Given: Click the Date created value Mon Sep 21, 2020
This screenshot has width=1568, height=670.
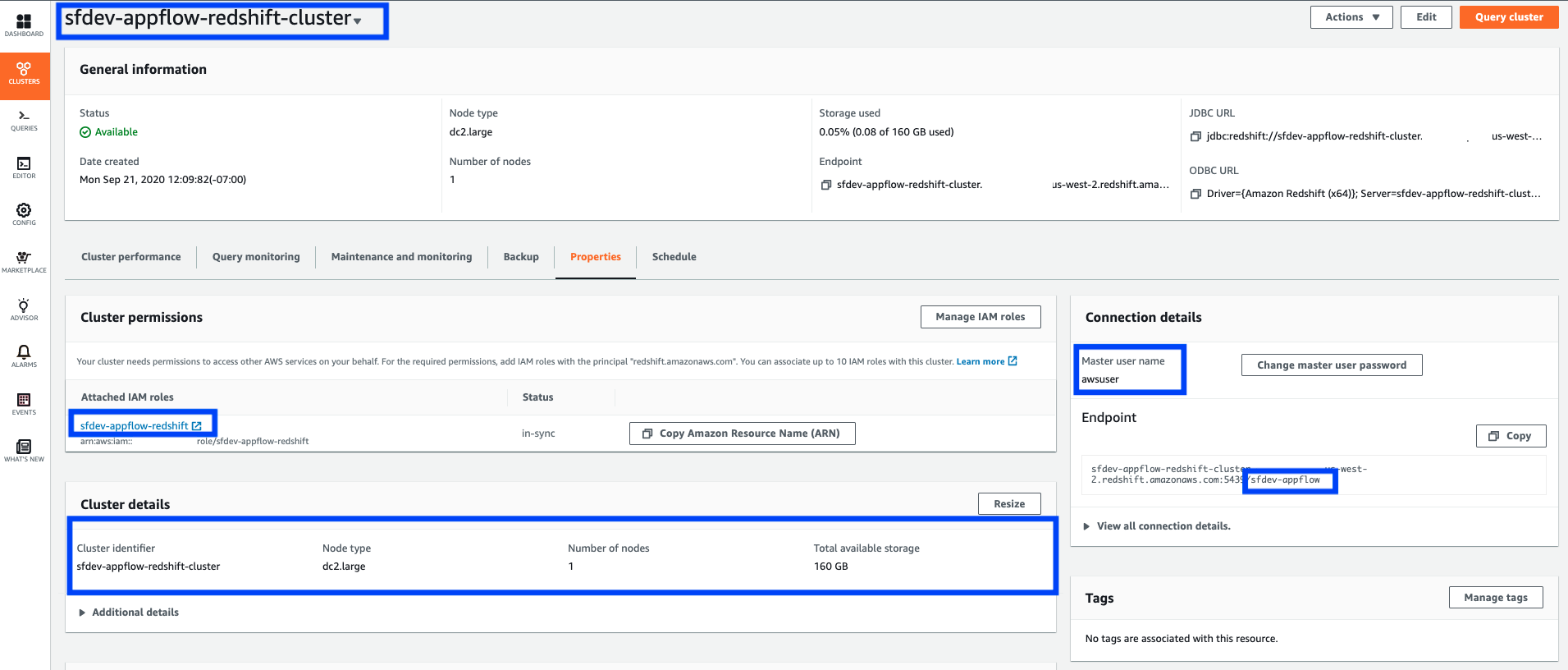Looking at the screenshot, I should point(162,180).
